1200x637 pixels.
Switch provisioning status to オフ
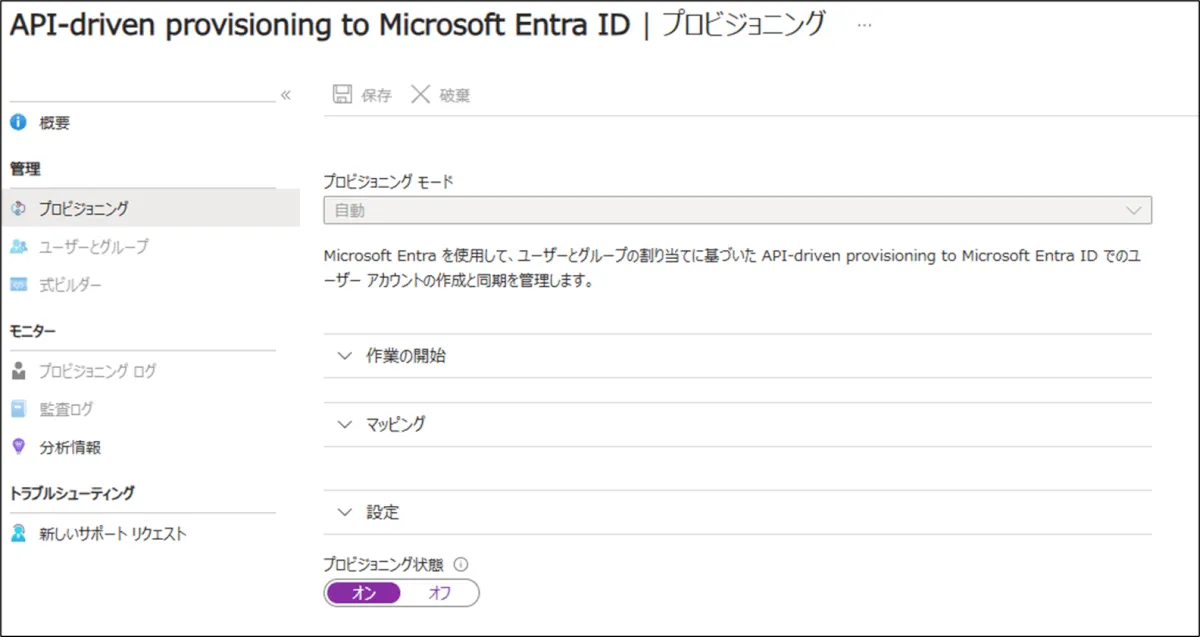(440, 593)
